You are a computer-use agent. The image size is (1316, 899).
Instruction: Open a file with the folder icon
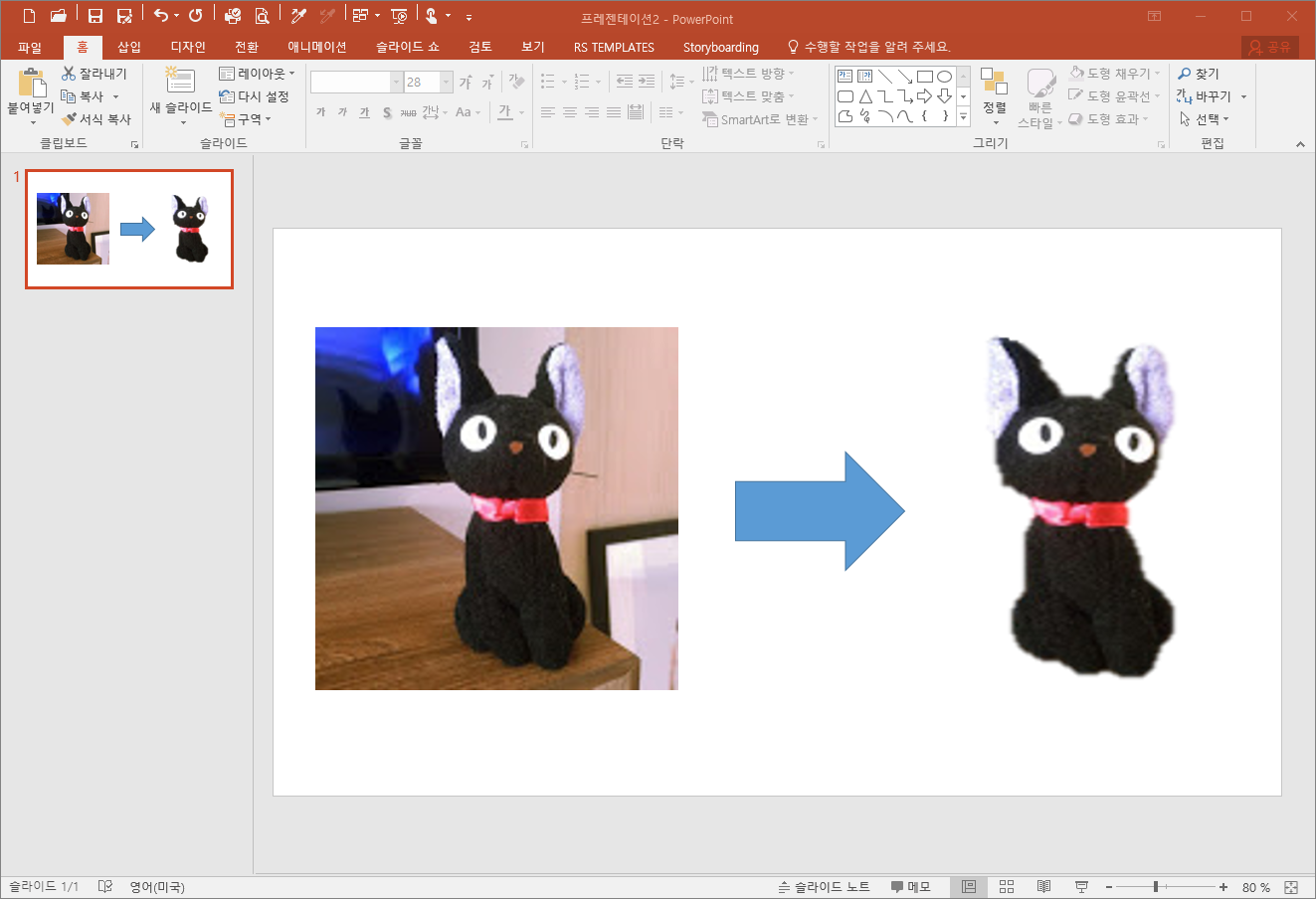pyautogui.click(x=59, y=16)
